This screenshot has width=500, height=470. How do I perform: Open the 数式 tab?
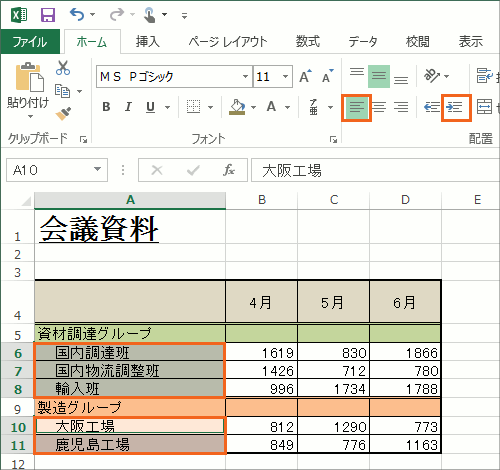point(308,42)
